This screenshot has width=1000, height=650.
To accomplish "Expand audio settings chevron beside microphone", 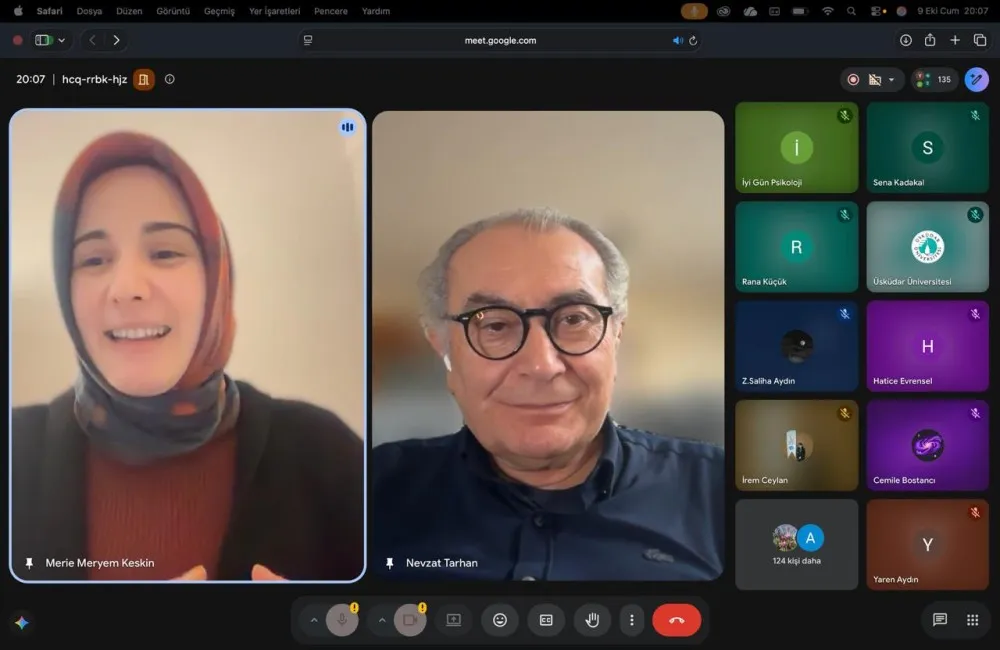I will tap(314, 620).
